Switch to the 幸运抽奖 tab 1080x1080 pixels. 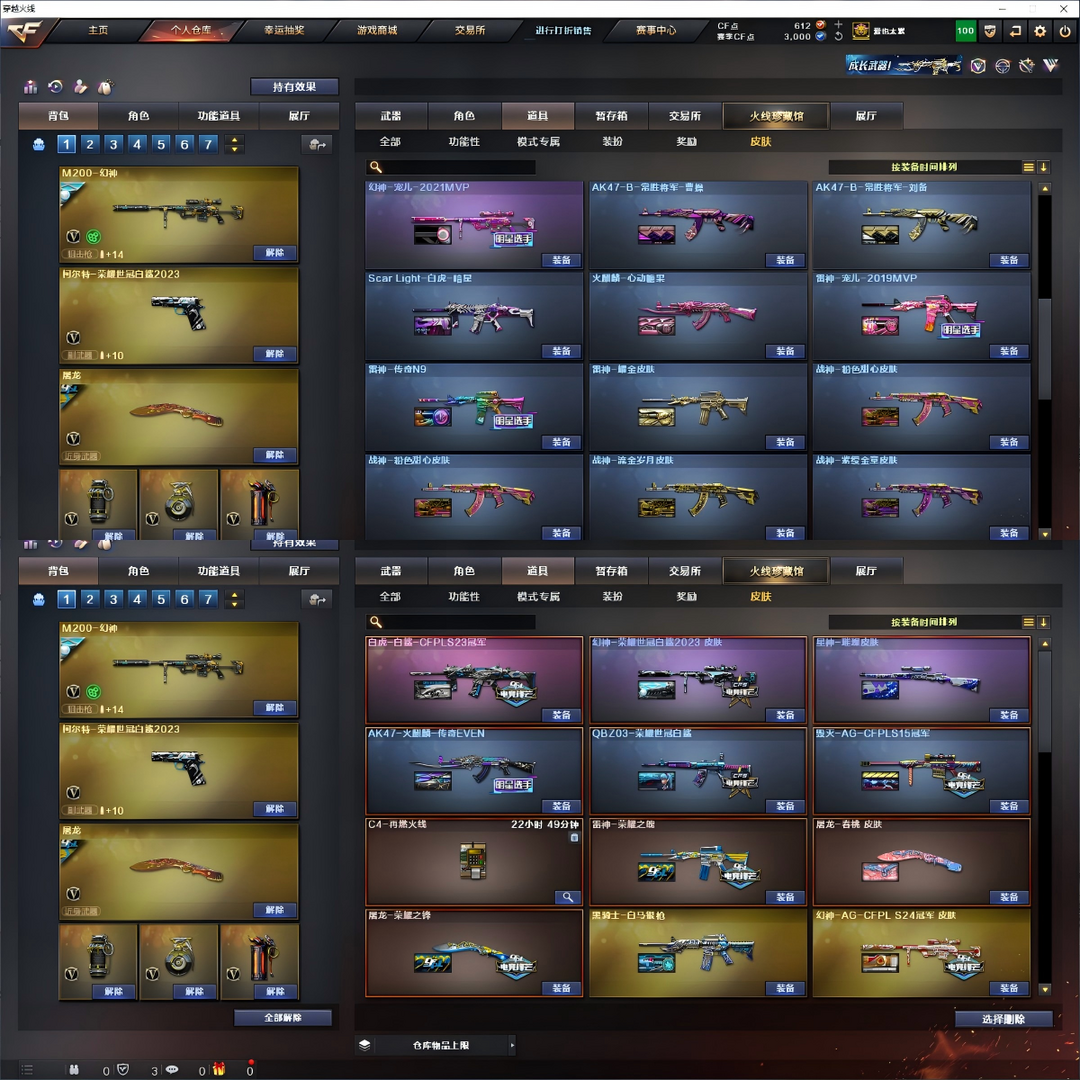coord(284,30)
